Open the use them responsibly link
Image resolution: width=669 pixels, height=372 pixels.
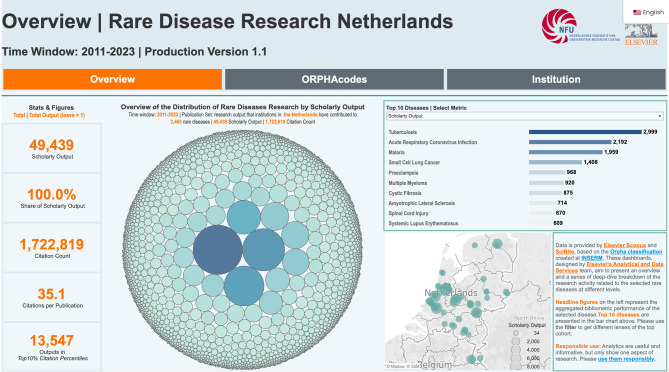626,359
